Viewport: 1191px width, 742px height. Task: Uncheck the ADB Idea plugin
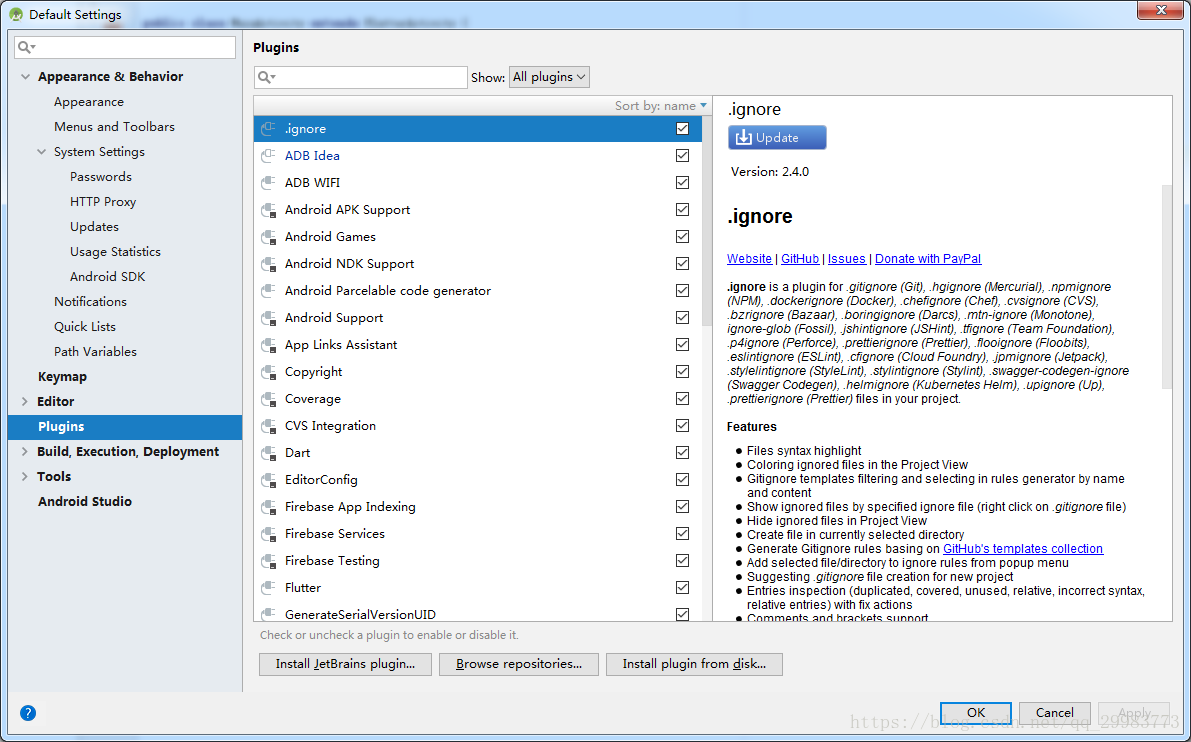click(682, 156)
